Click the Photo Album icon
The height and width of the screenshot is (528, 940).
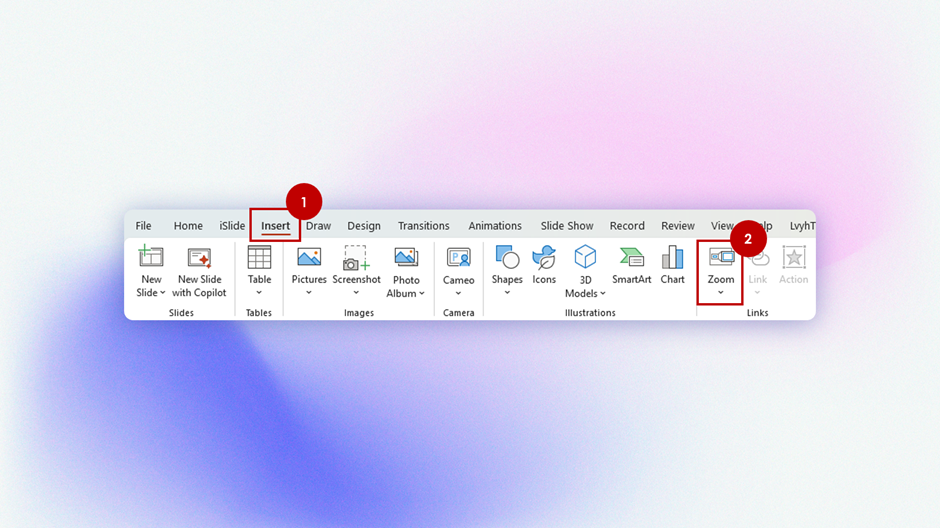pos(406,257)
